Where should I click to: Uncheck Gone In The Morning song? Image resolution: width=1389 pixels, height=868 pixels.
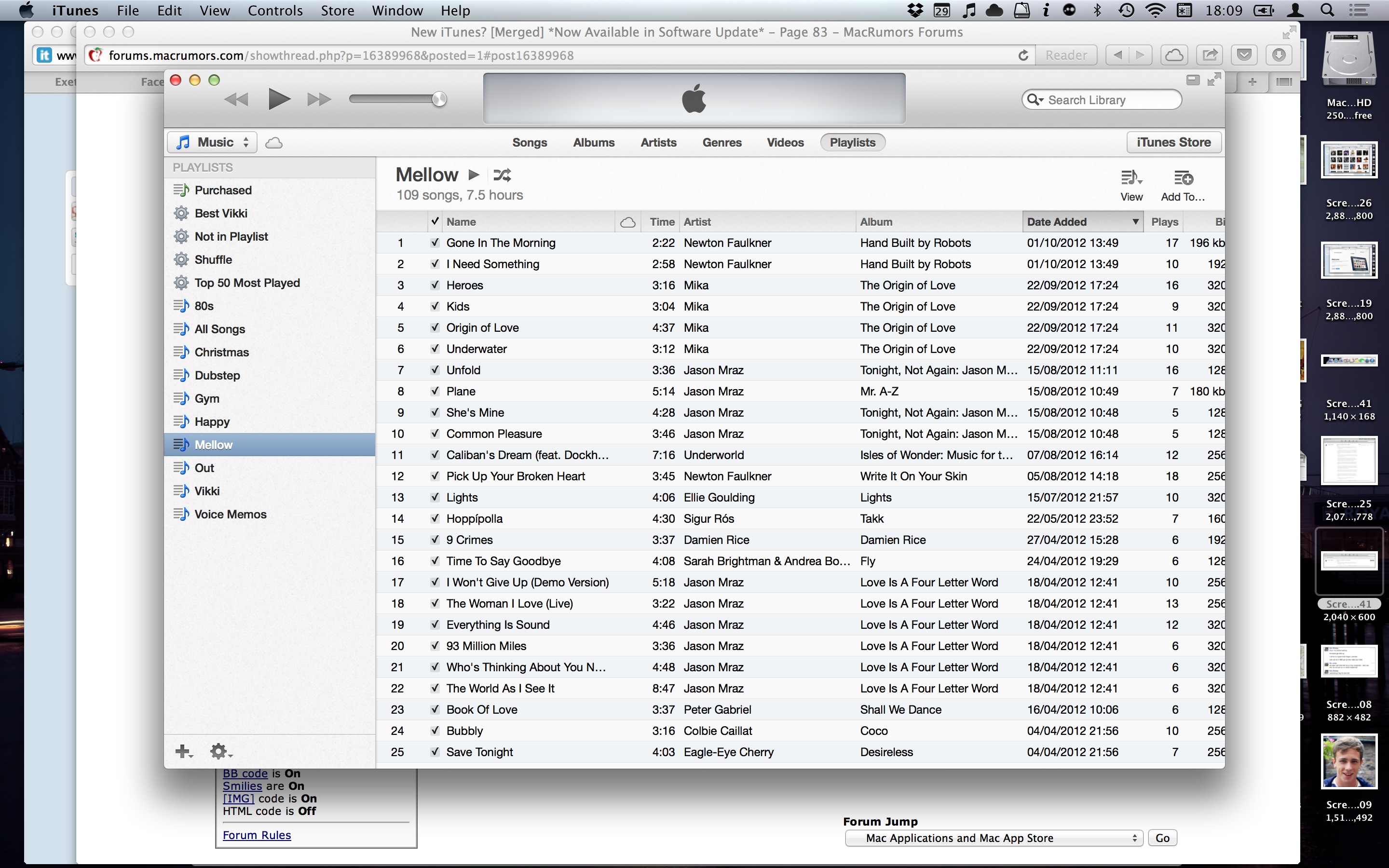(435, 243)
